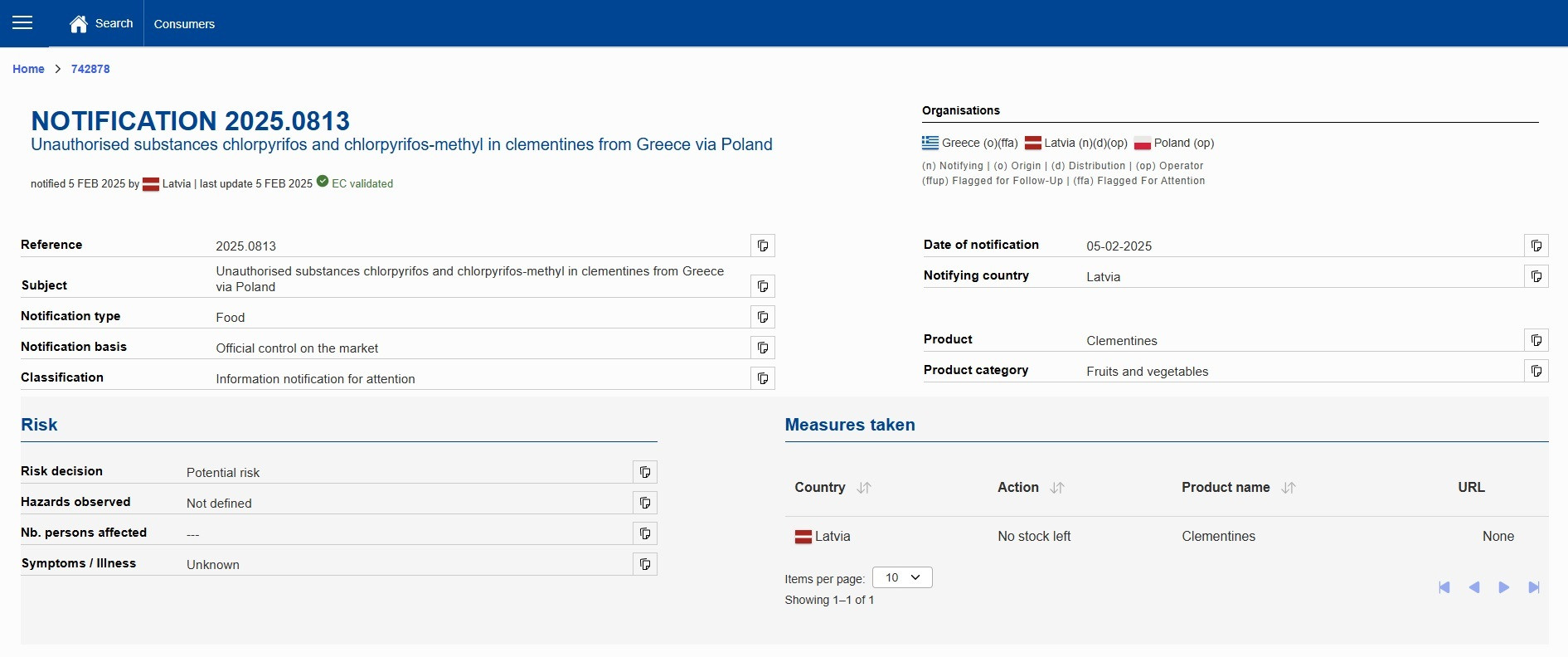Click the home Search icon
The height and width of the screenshot is (657, 1568).
click(79, 24)
